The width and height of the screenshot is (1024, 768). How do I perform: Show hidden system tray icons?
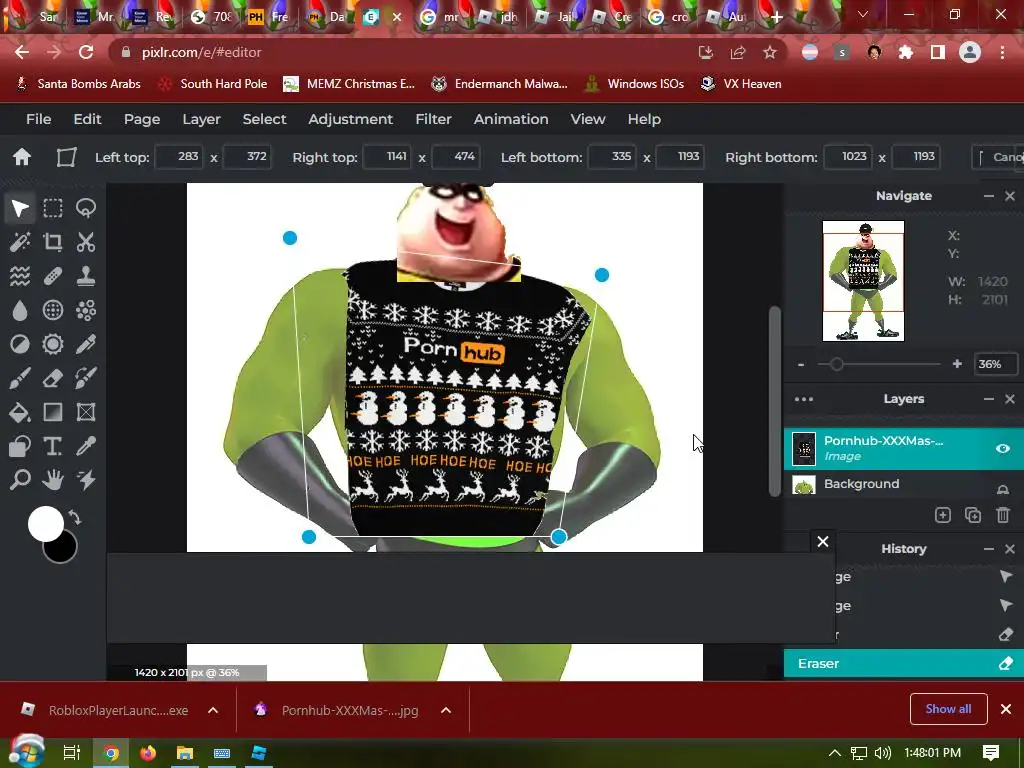tap(835, 753)
